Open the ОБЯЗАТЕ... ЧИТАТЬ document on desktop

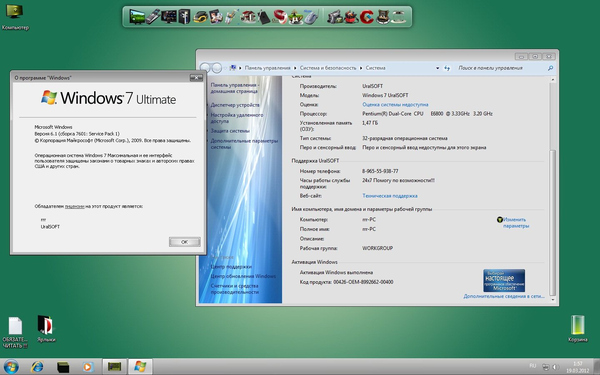point(15,332)
